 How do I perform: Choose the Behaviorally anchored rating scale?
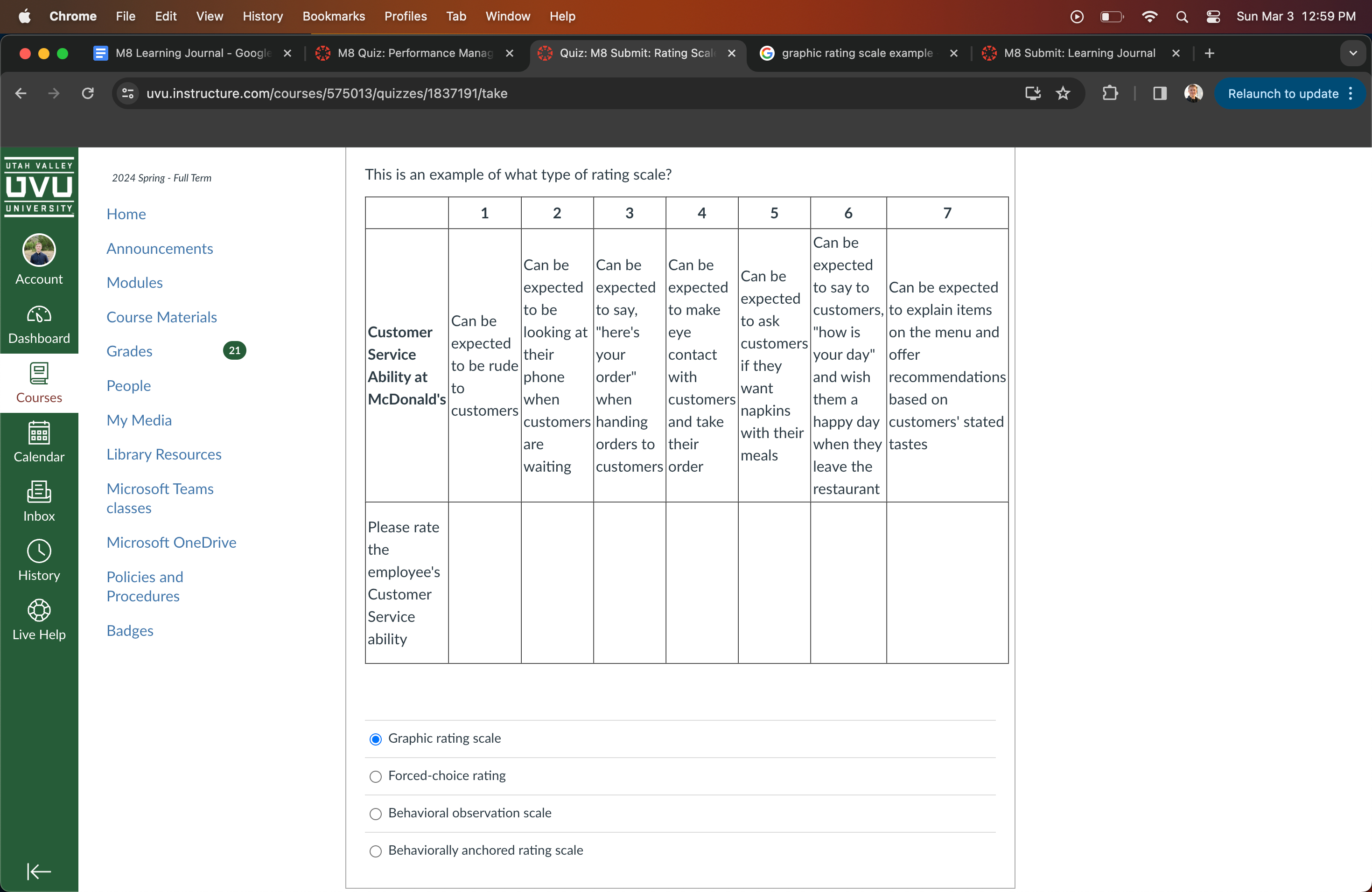[375, 851]
